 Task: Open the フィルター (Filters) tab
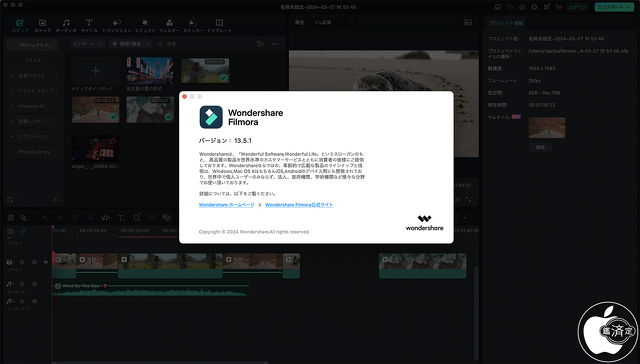[169, 26]
